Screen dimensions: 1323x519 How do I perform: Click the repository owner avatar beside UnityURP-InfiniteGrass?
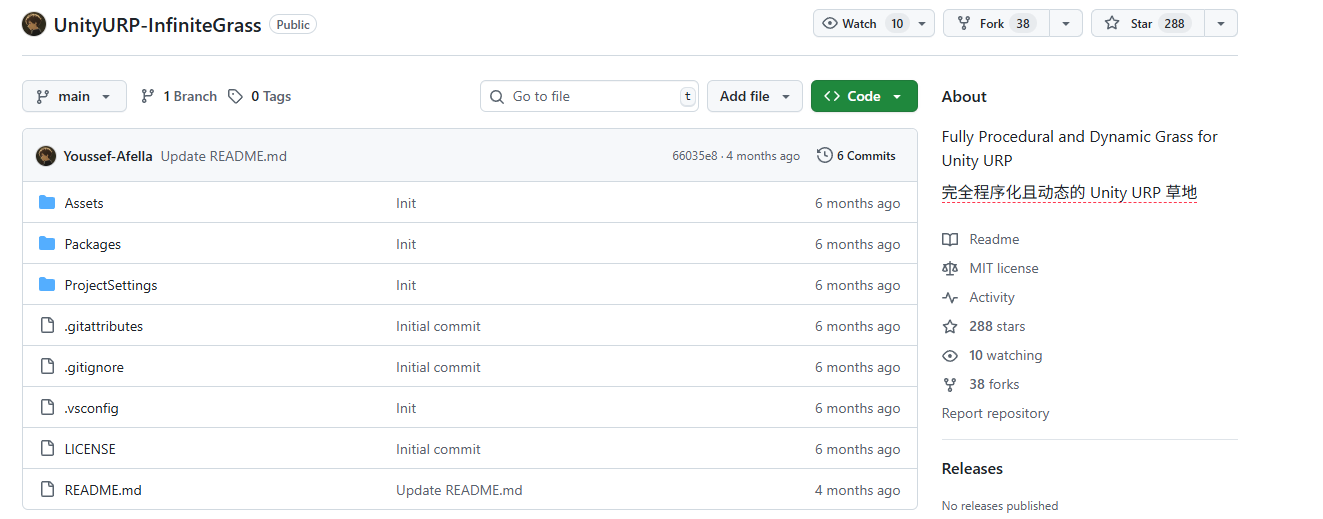34,24
